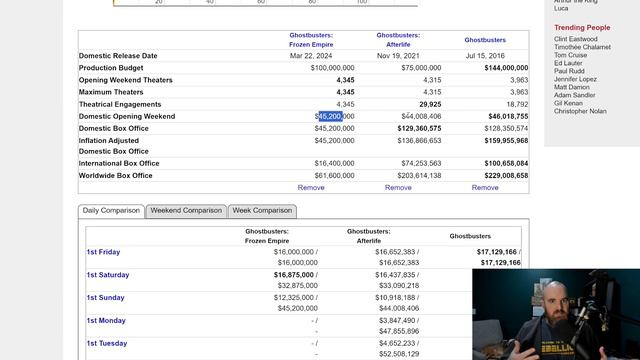Click the highlighted $45,200,000 Domestic Opening Weekend value
The width and height of the screenshot is (640, 360).
tap(334, 117)
